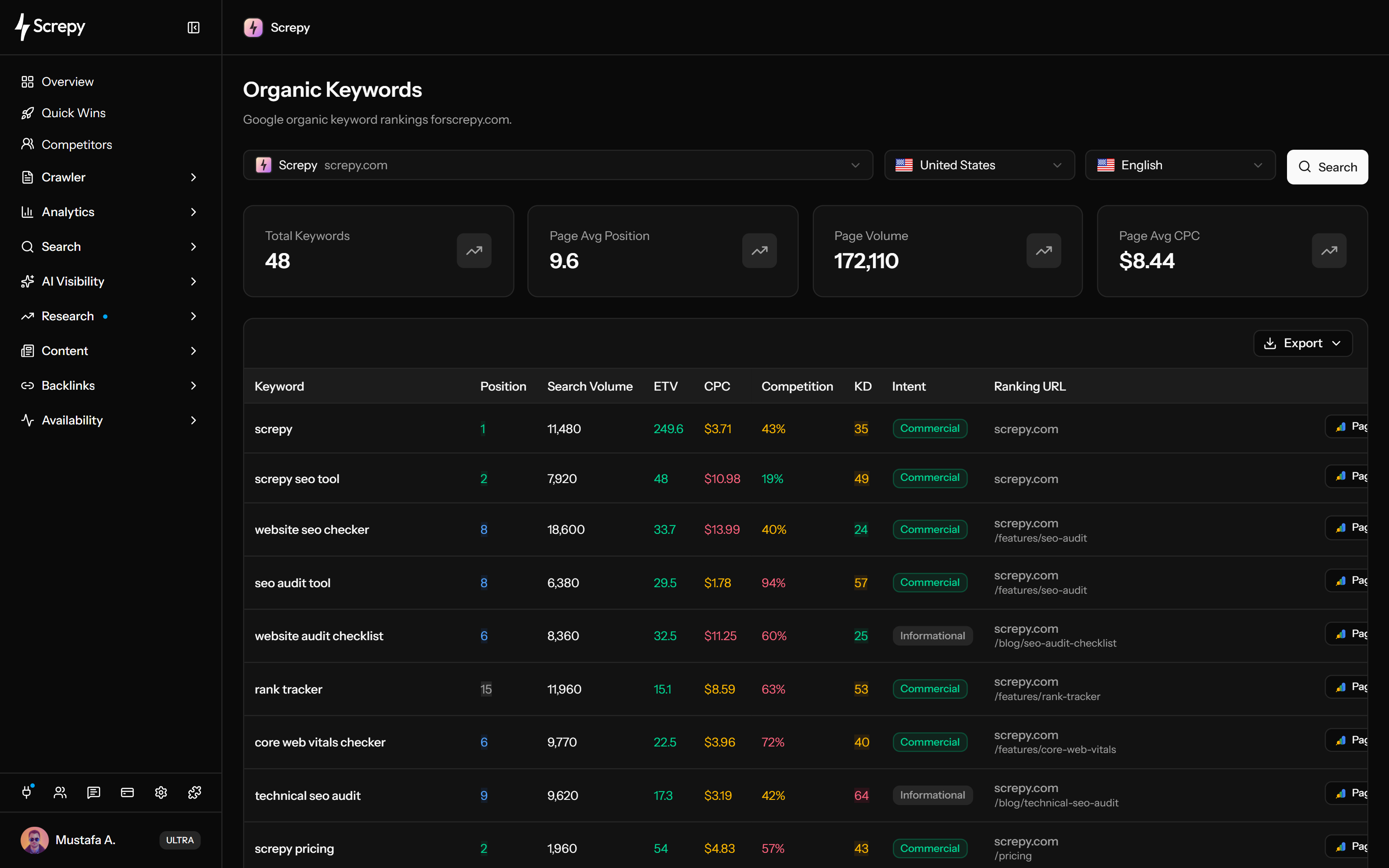This screenshot has height=868, width=1389.
Task: Click the website seo checker keyword
Action: [312, 529]
